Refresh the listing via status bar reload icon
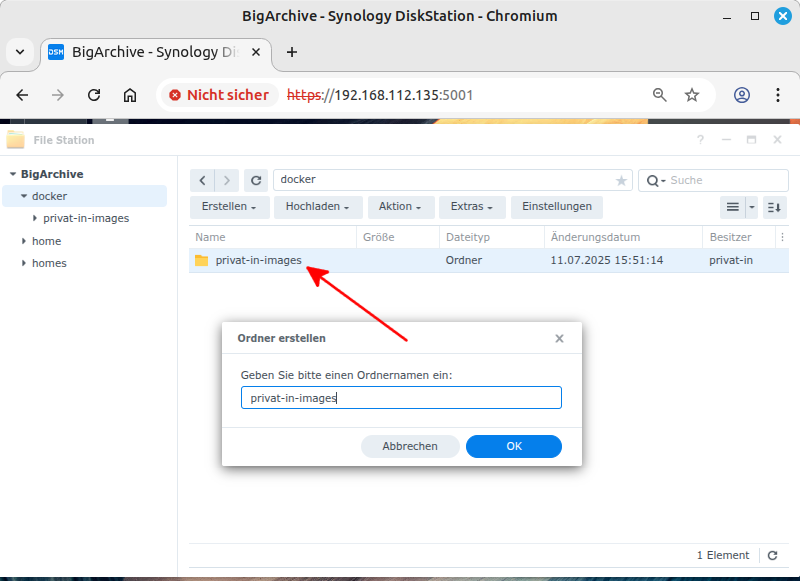The image size is (800, 581). coord(772,555)
